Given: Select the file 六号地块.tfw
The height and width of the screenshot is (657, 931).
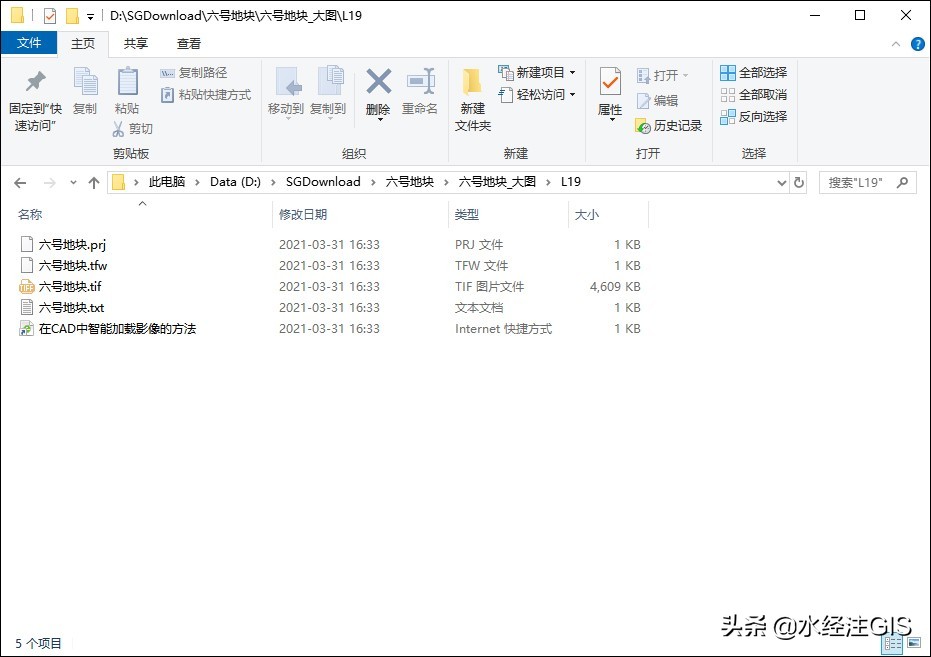Looking at the screenshot, I should [x=73, y=265].
